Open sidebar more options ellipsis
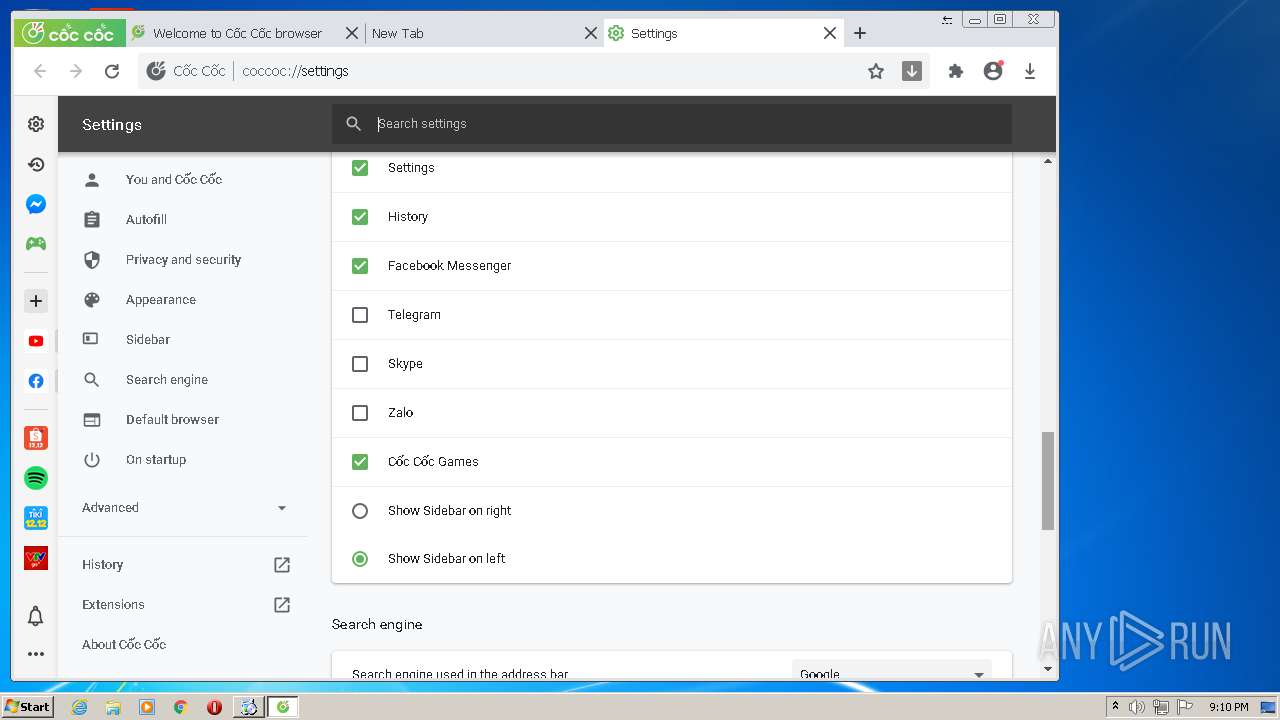Screen dimensions: 1280x720 [x=36, y=654]
